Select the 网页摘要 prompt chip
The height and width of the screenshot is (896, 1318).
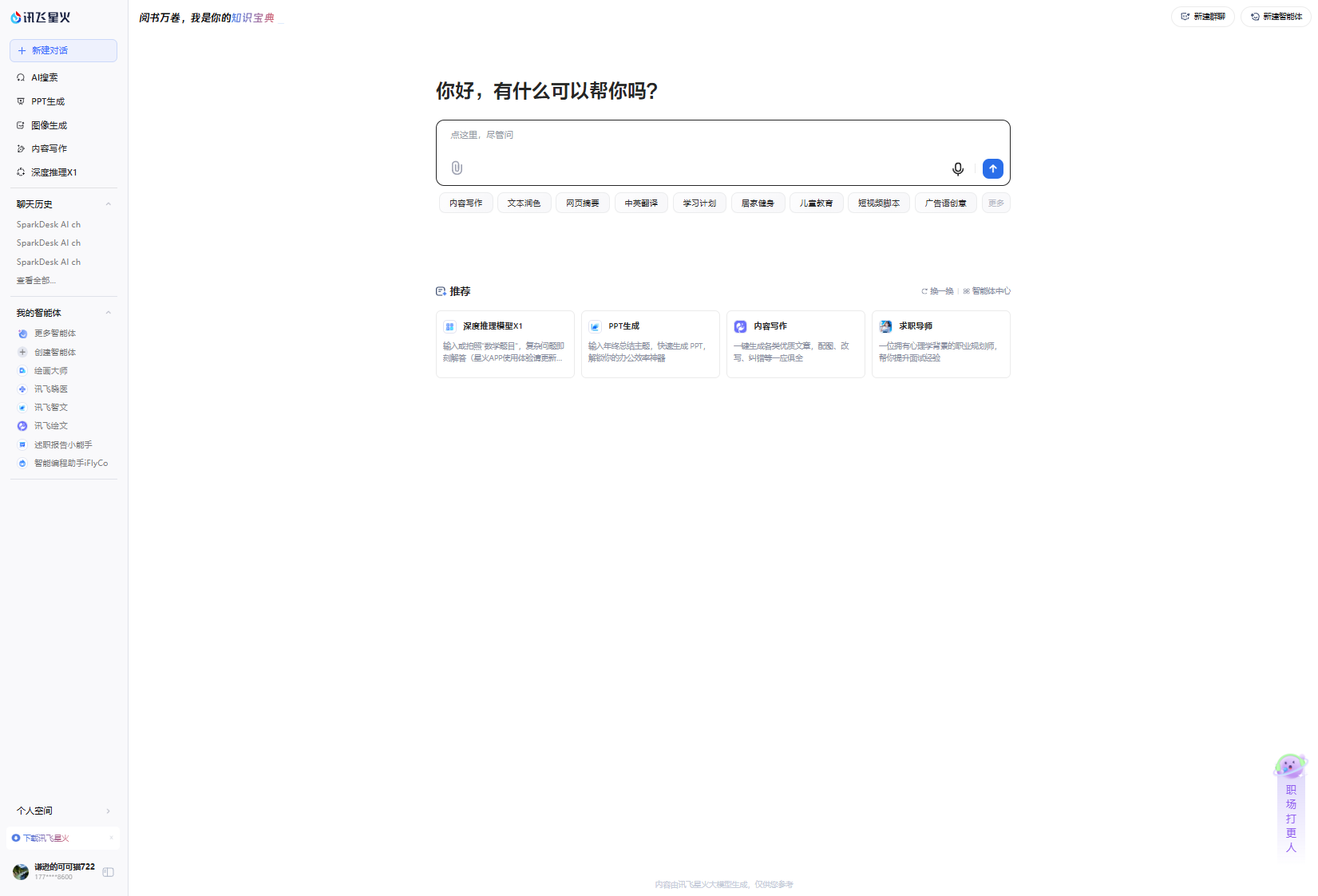tap(583, 203)
